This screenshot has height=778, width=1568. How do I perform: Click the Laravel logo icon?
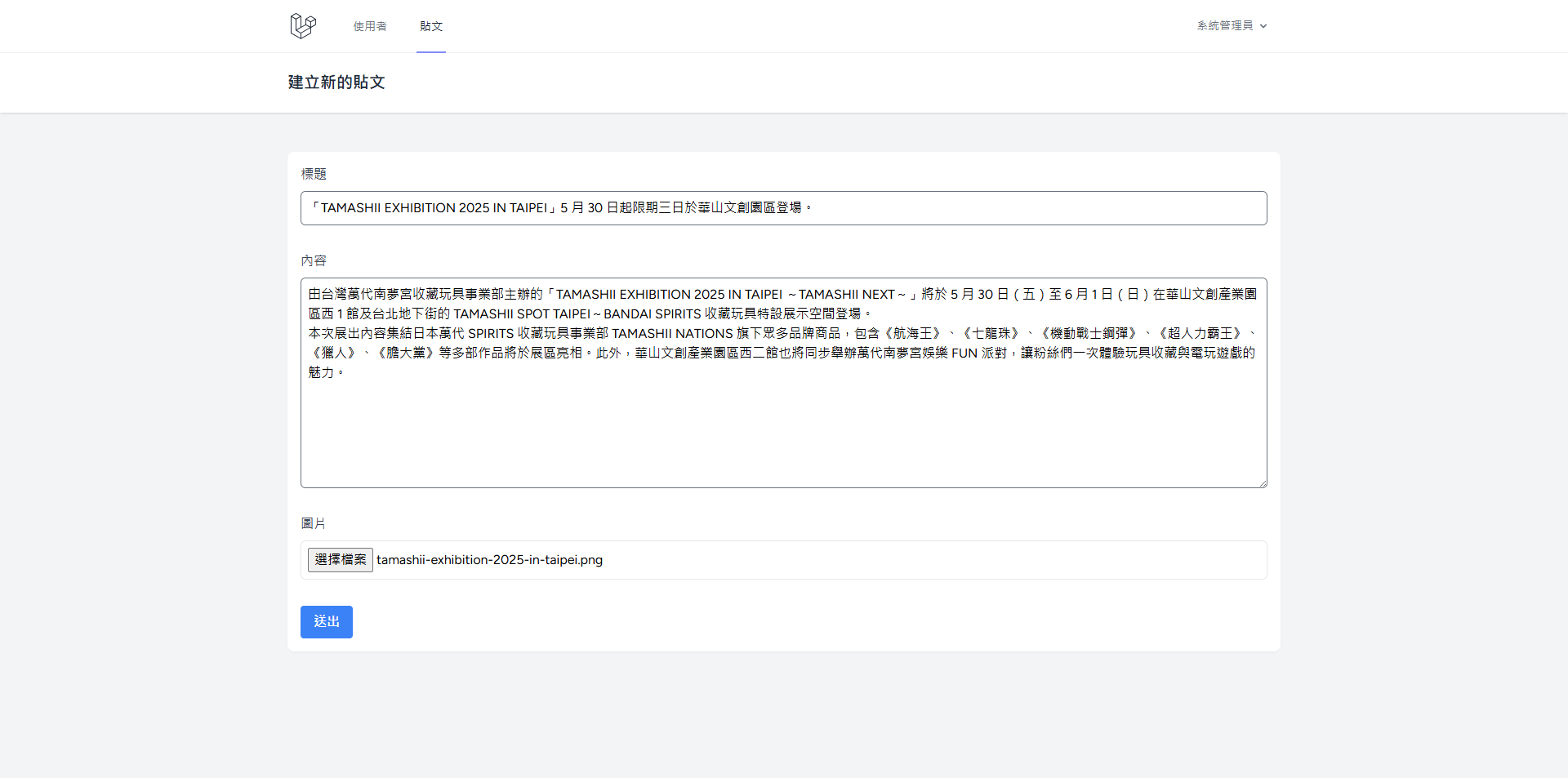pos(303,26)
